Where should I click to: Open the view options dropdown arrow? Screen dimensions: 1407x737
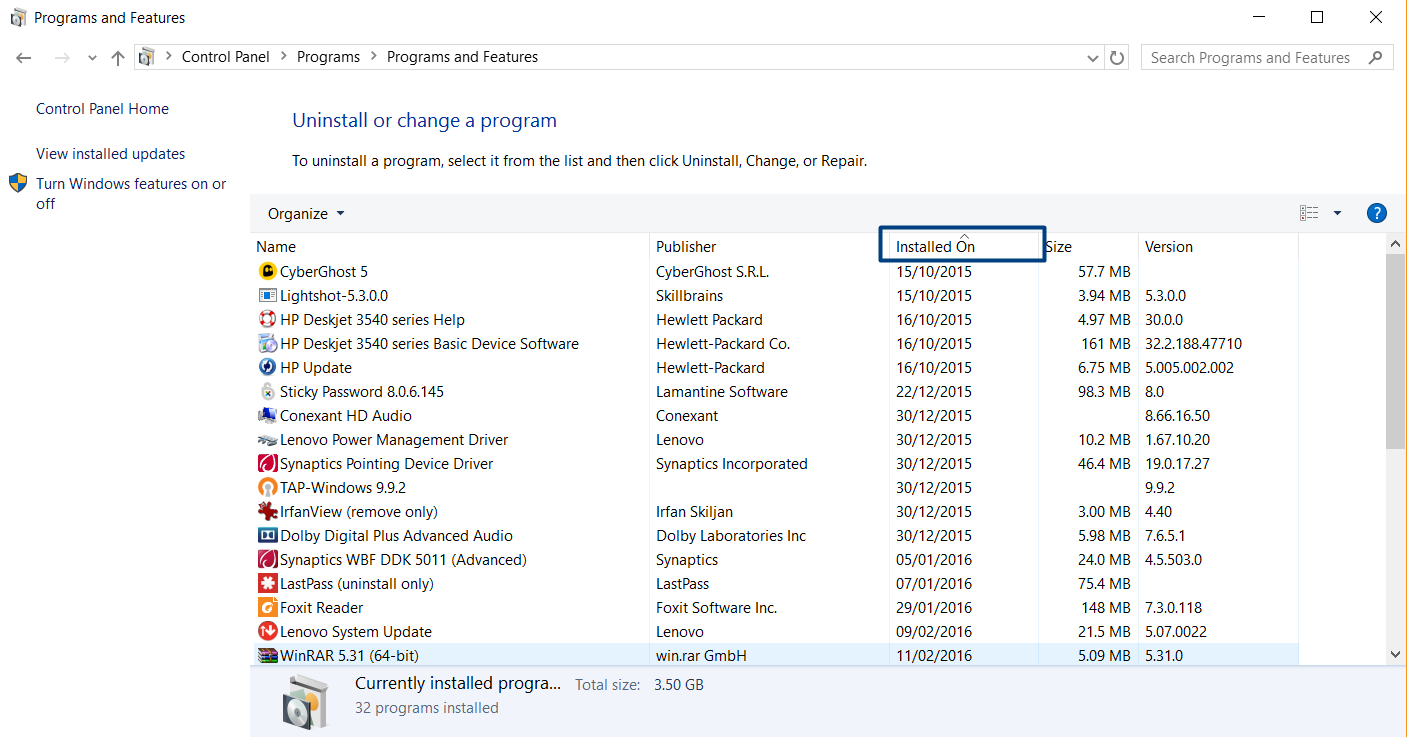coord(1337,213)
